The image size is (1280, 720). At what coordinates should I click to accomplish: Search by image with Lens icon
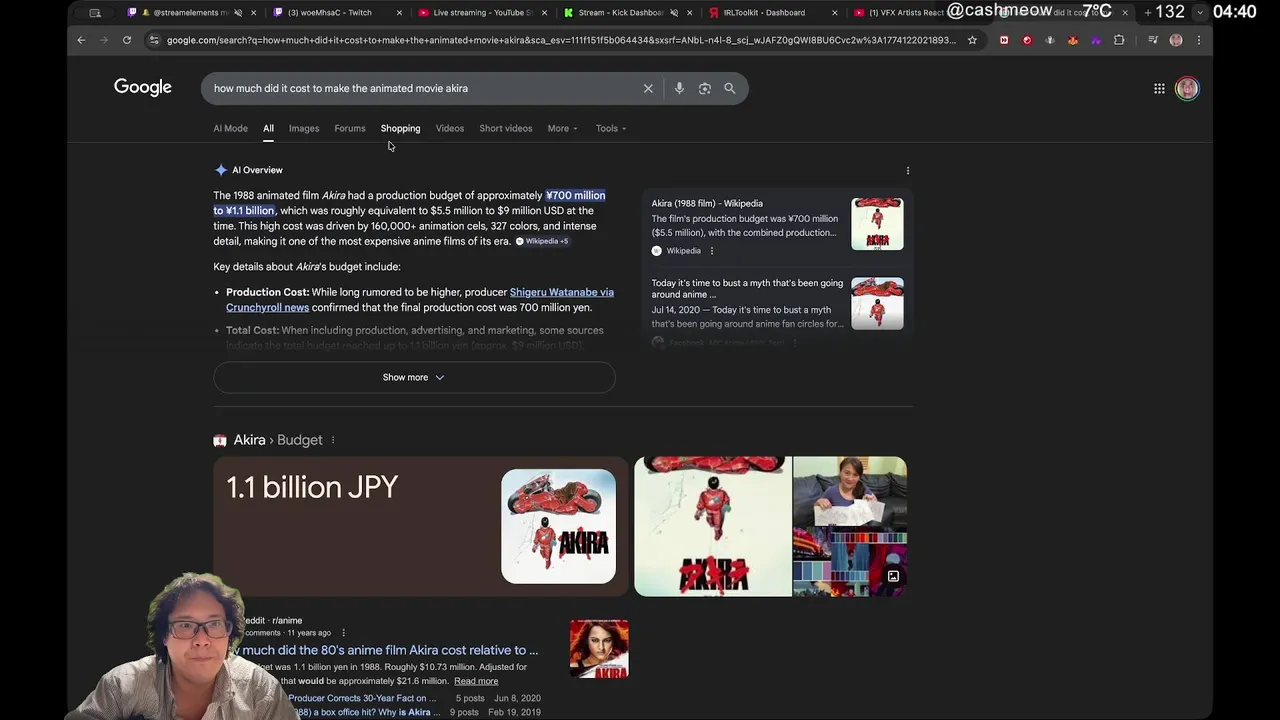[x=705, y=88]
